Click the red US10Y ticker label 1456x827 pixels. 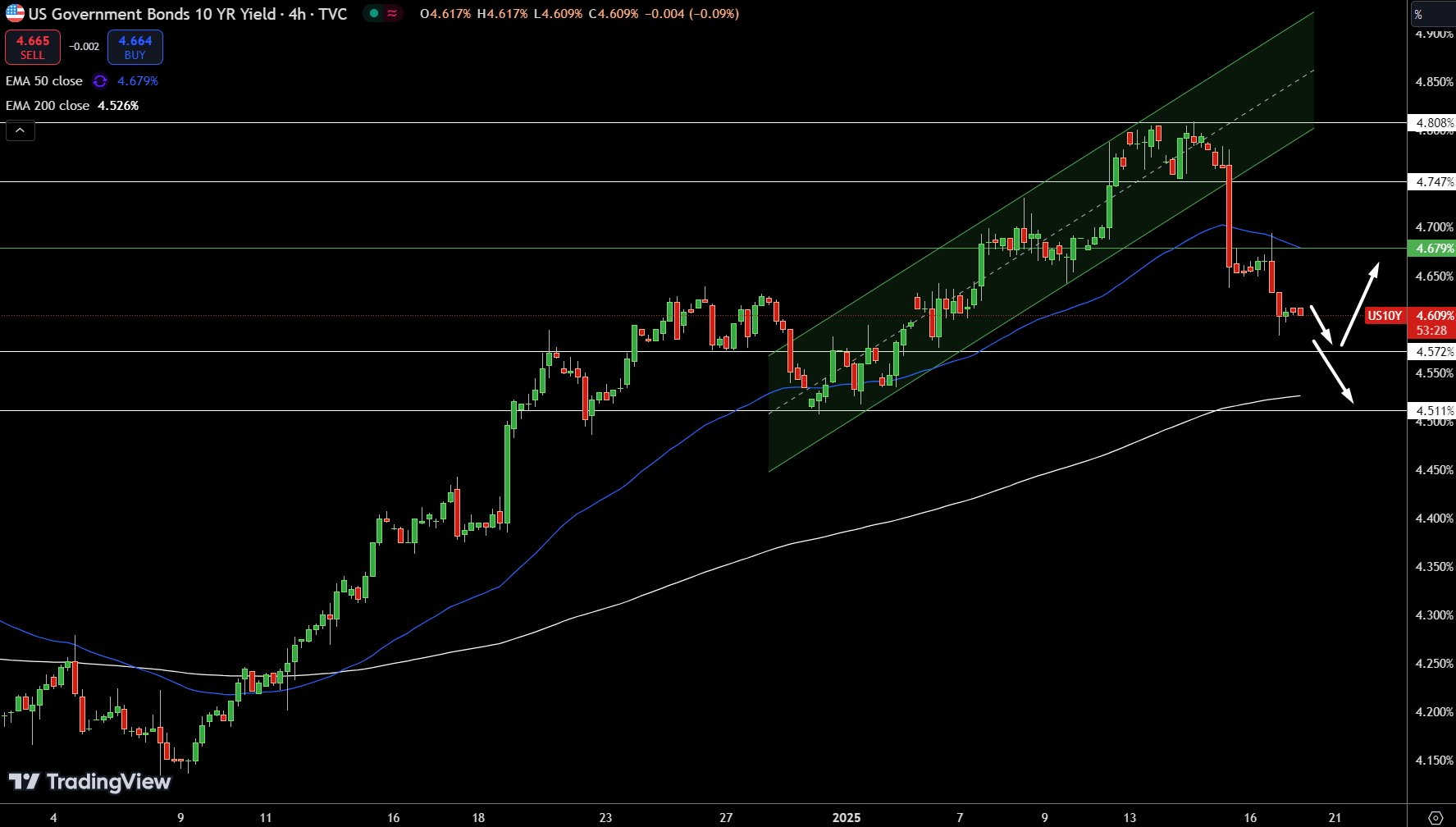click(x=1385, y=316)
